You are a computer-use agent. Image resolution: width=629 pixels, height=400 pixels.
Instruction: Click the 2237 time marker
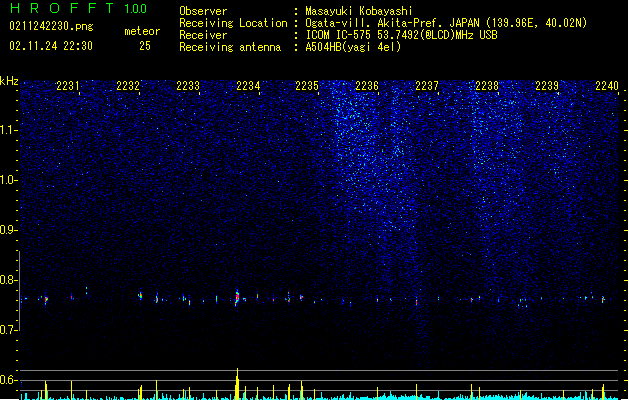(427, 86)
